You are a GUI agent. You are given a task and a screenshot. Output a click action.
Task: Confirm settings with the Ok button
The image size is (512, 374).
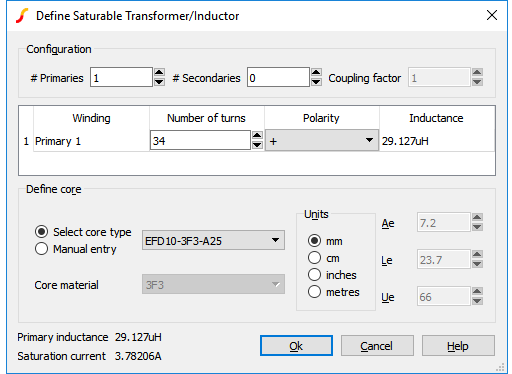coord(296,346)
